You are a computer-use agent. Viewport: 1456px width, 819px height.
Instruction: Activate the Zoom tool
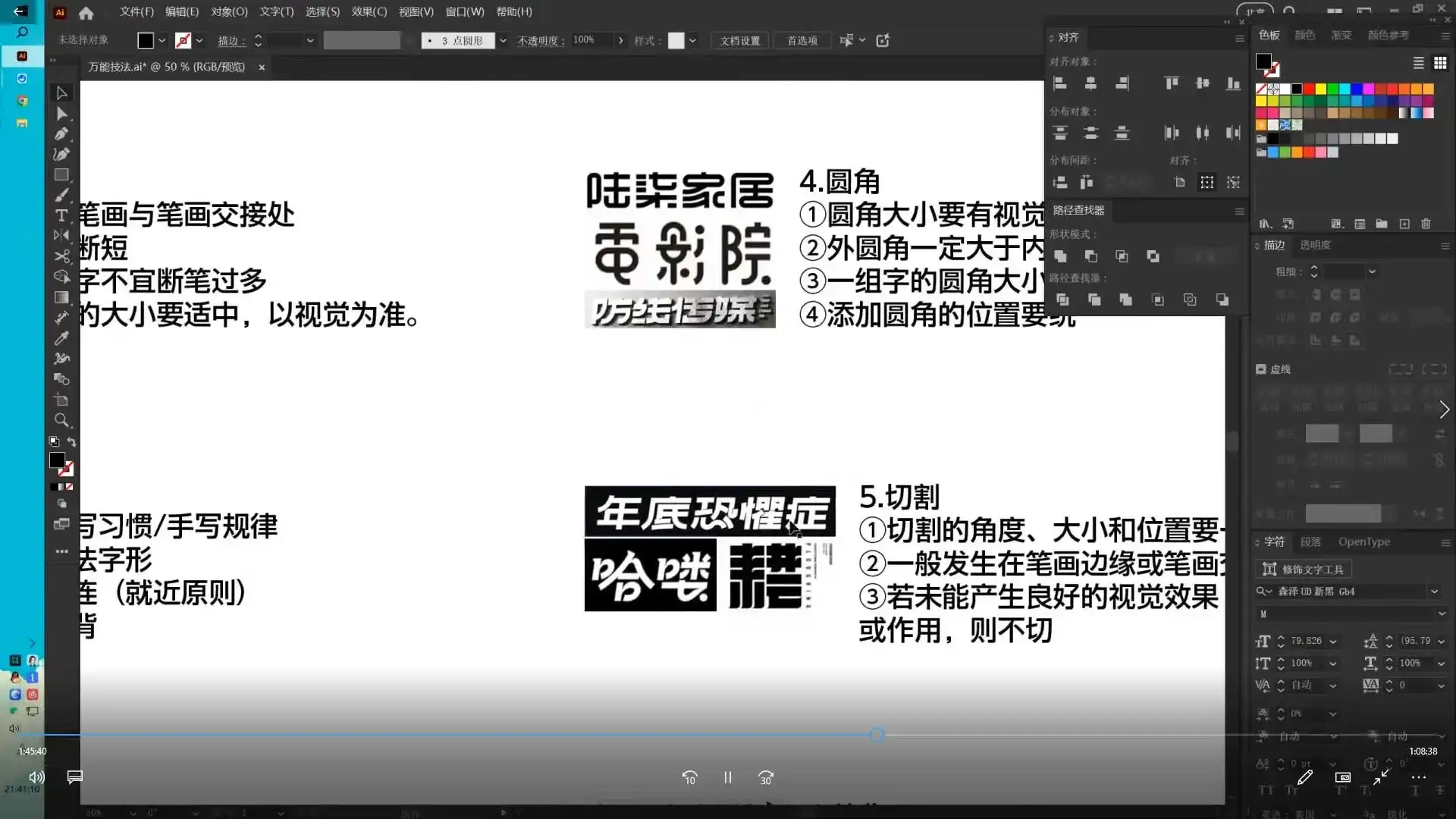point(62,421)
